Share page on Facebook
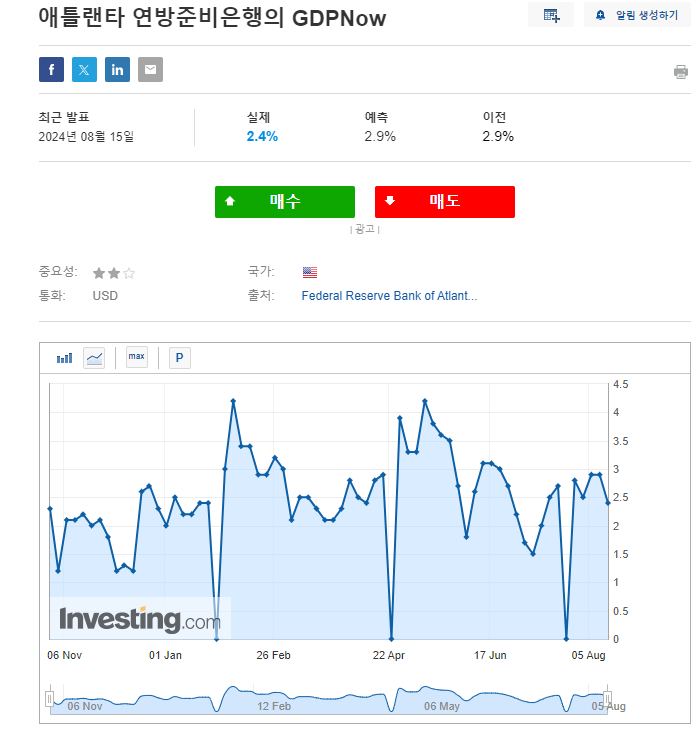696x734 pixels. pos(51,69)
